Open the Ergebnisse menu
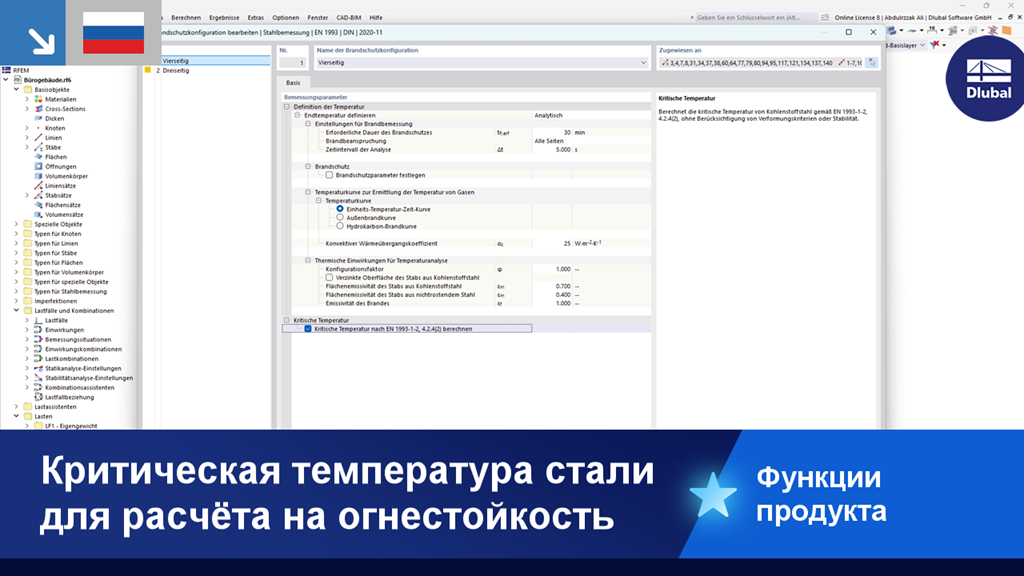 tap(224, 18)
